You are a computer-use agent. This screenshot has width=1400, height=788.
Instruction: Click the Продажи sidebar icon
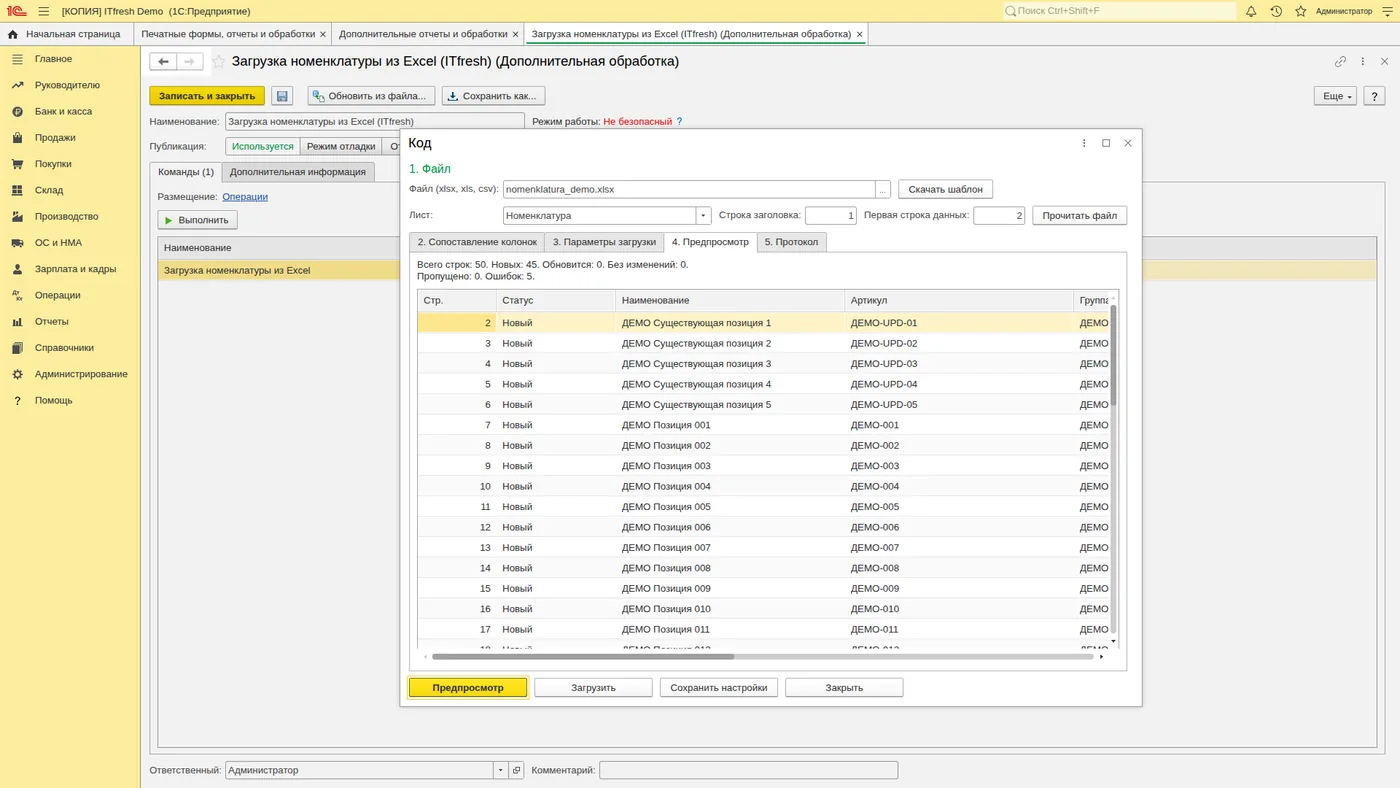[17, 138]
